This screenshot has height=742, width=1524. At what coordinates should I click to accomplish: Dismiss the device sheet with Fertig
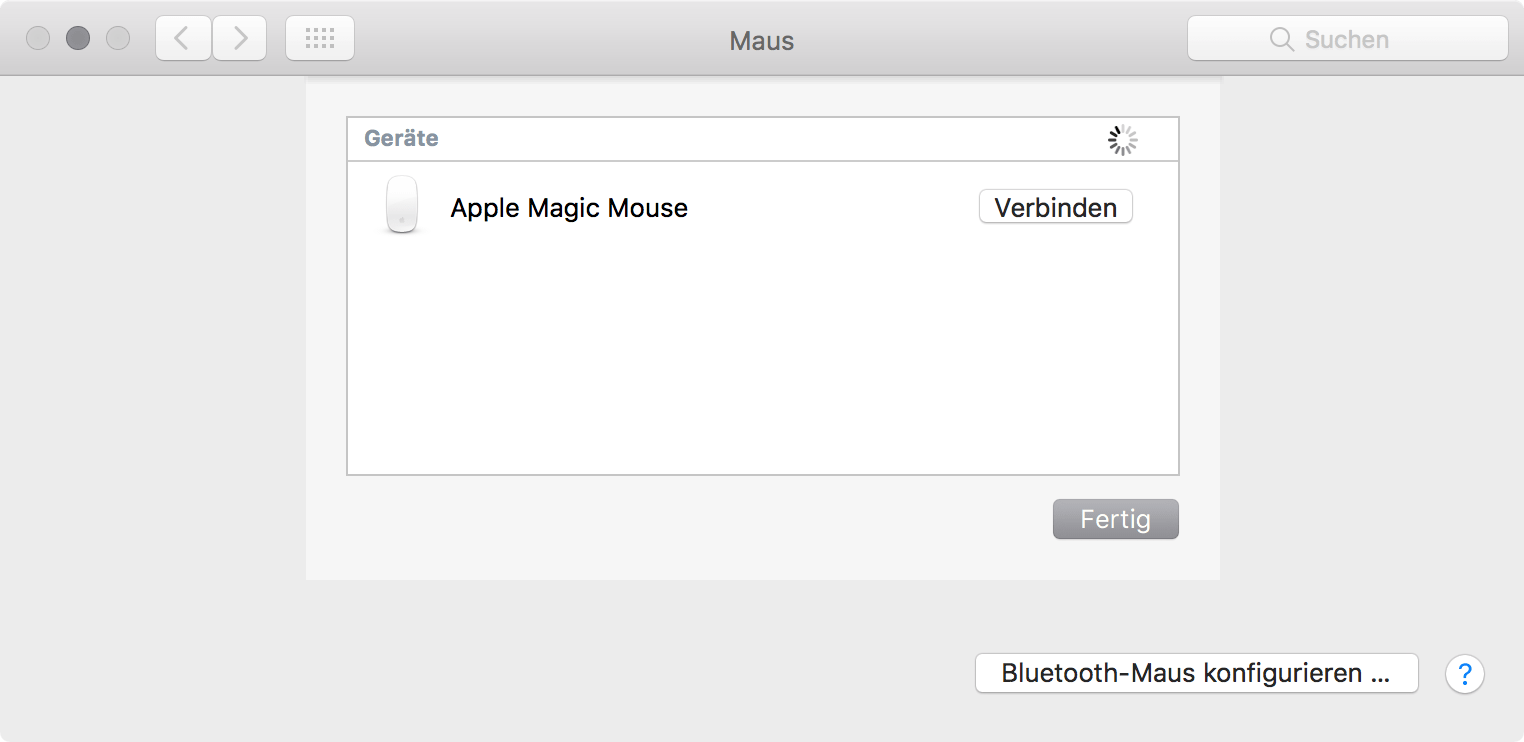[x=1115, y=519]
